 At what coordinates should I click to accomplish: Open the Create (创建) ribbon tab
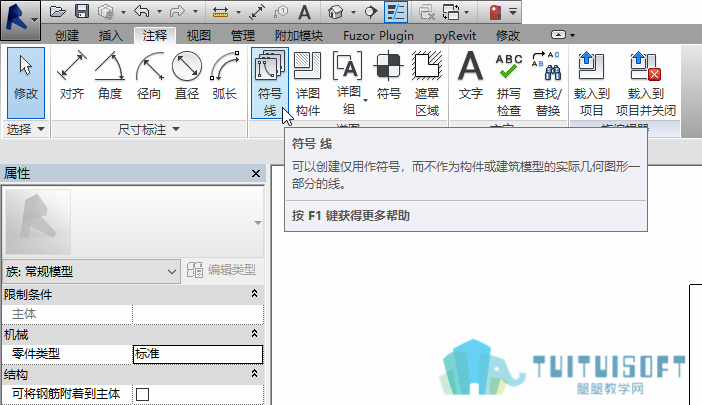pos(67,35)
